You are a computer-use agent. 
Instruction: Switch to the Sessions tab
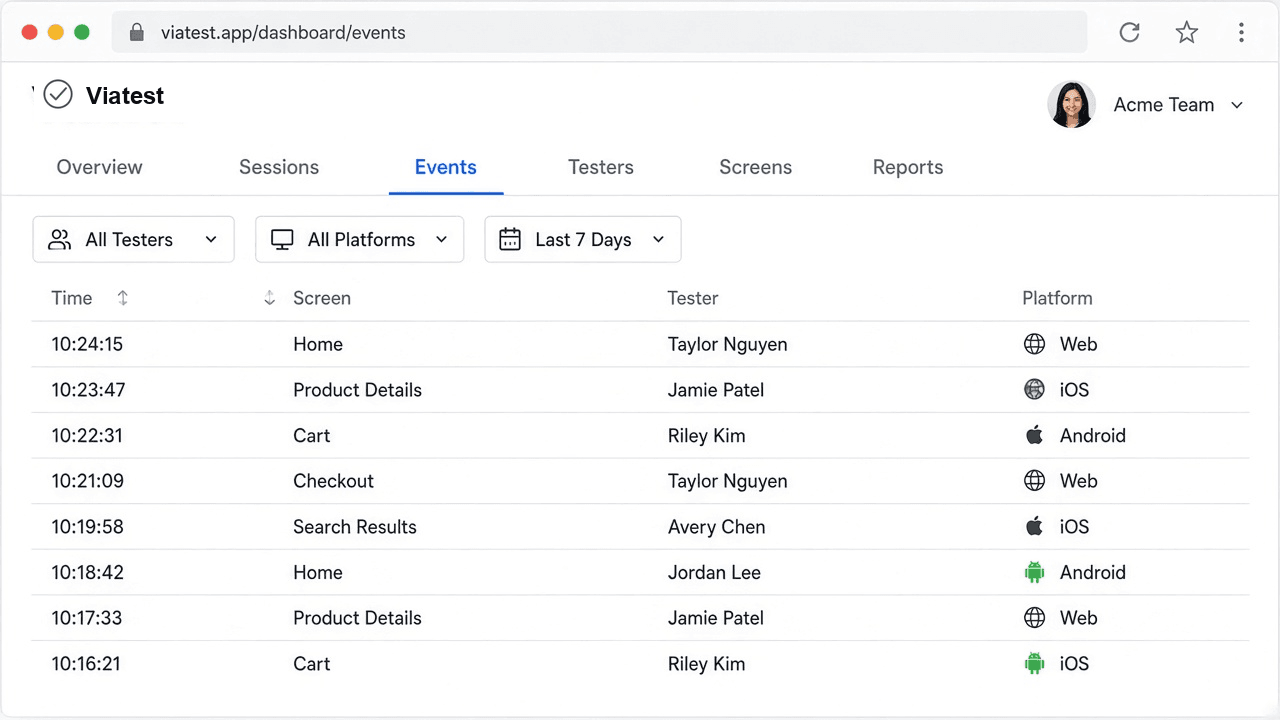[x=279, y=167]
